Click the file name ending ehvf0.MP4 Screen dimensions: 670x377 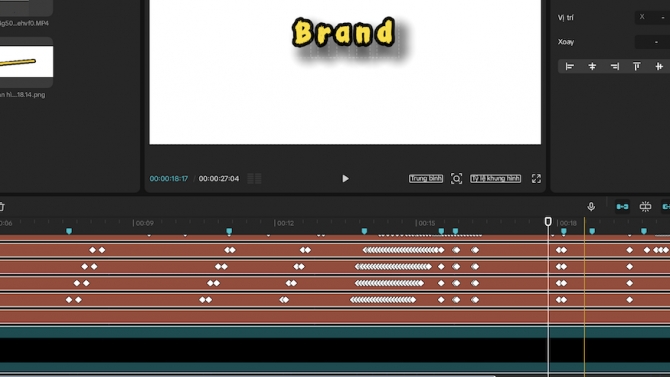click(24, 24)
